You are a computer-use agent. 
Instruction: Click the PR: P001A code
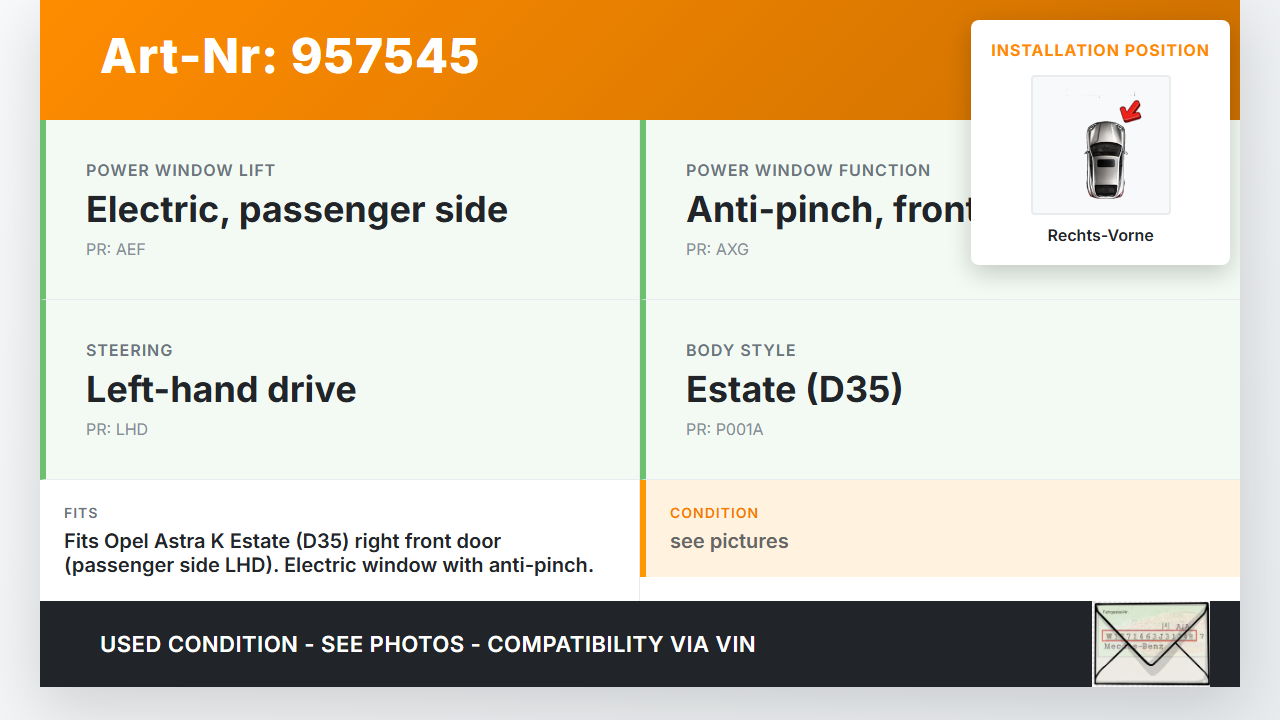[724, 429]
